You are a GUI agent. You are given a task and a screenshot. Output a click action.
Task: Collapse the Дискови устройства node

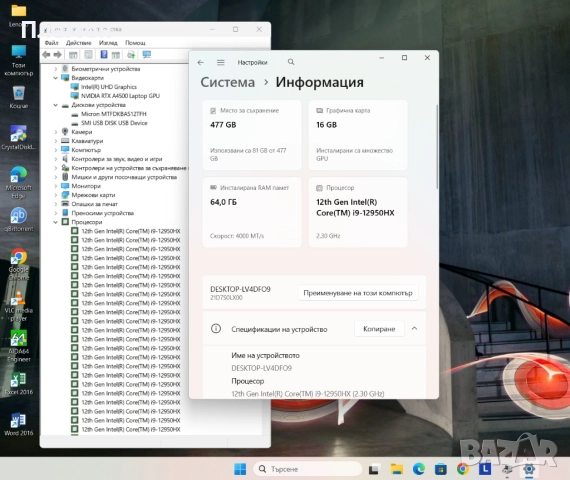click(56, 105)
